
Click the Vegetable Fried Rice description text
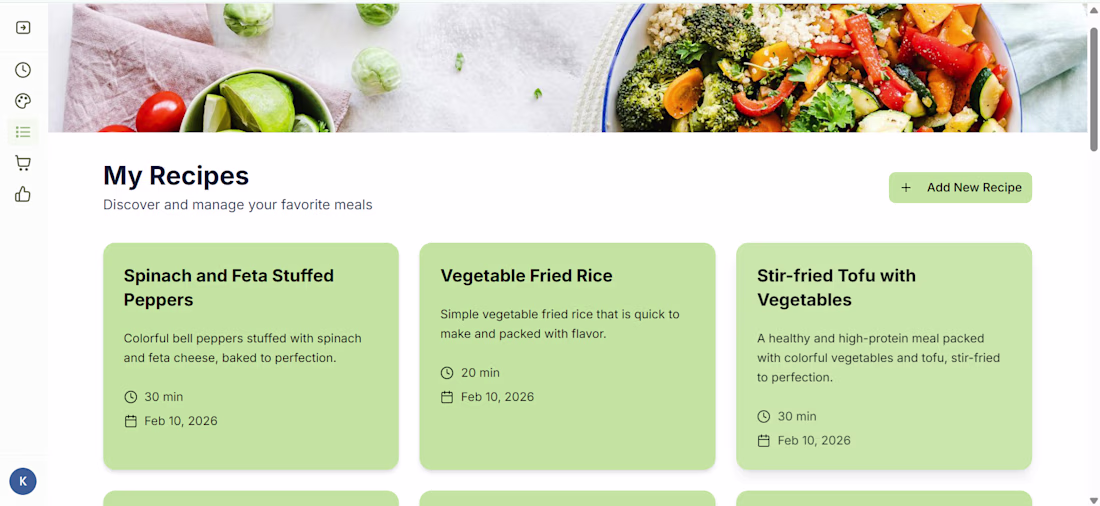point(560,324)
